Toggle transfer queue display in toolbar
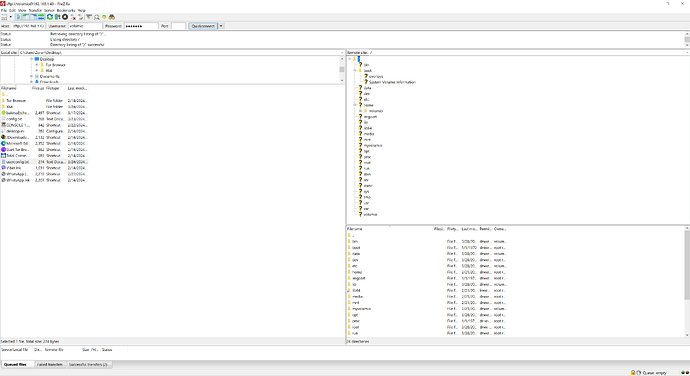The height and width of the screenshot is (376, 690). click(x=41, y=17)
